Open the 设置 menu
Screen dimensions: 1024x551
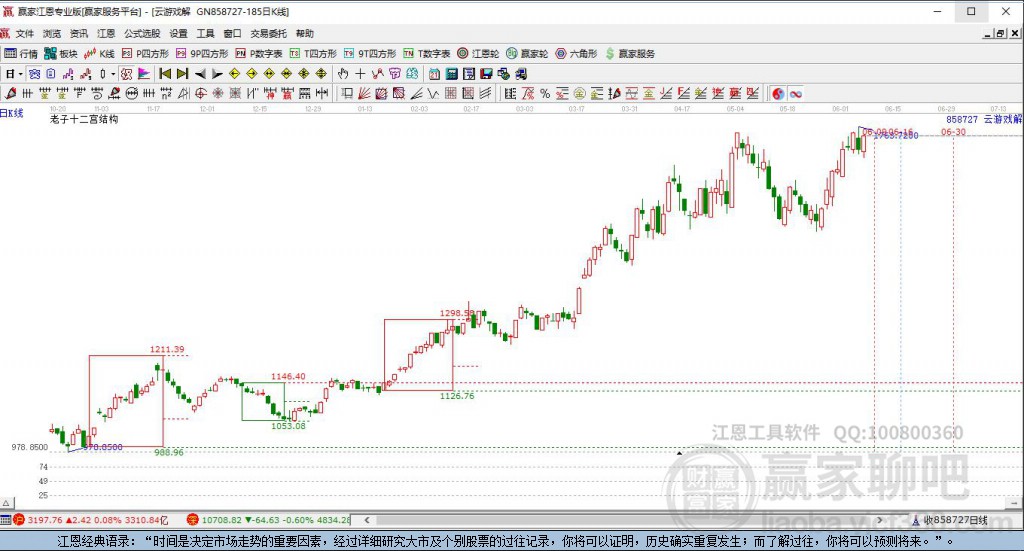(x=178, y=33)
